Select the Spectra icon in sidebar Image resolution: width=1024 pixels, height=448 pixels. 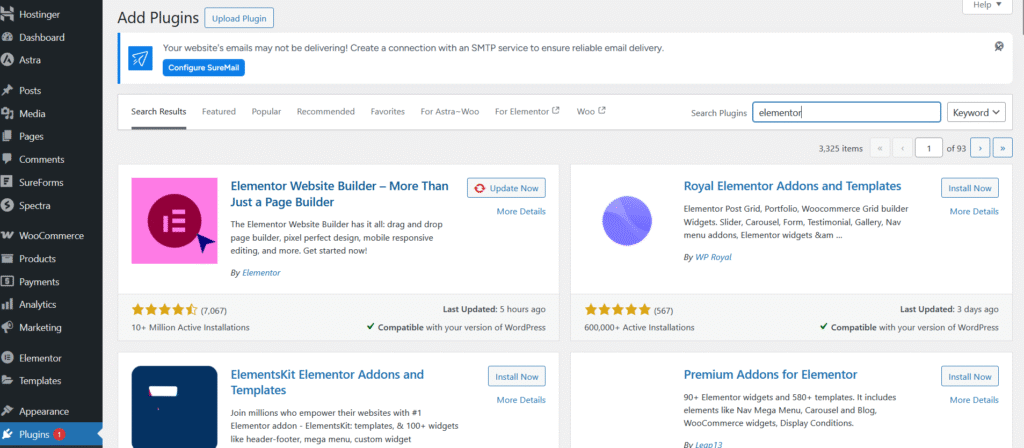click(8, 206)
